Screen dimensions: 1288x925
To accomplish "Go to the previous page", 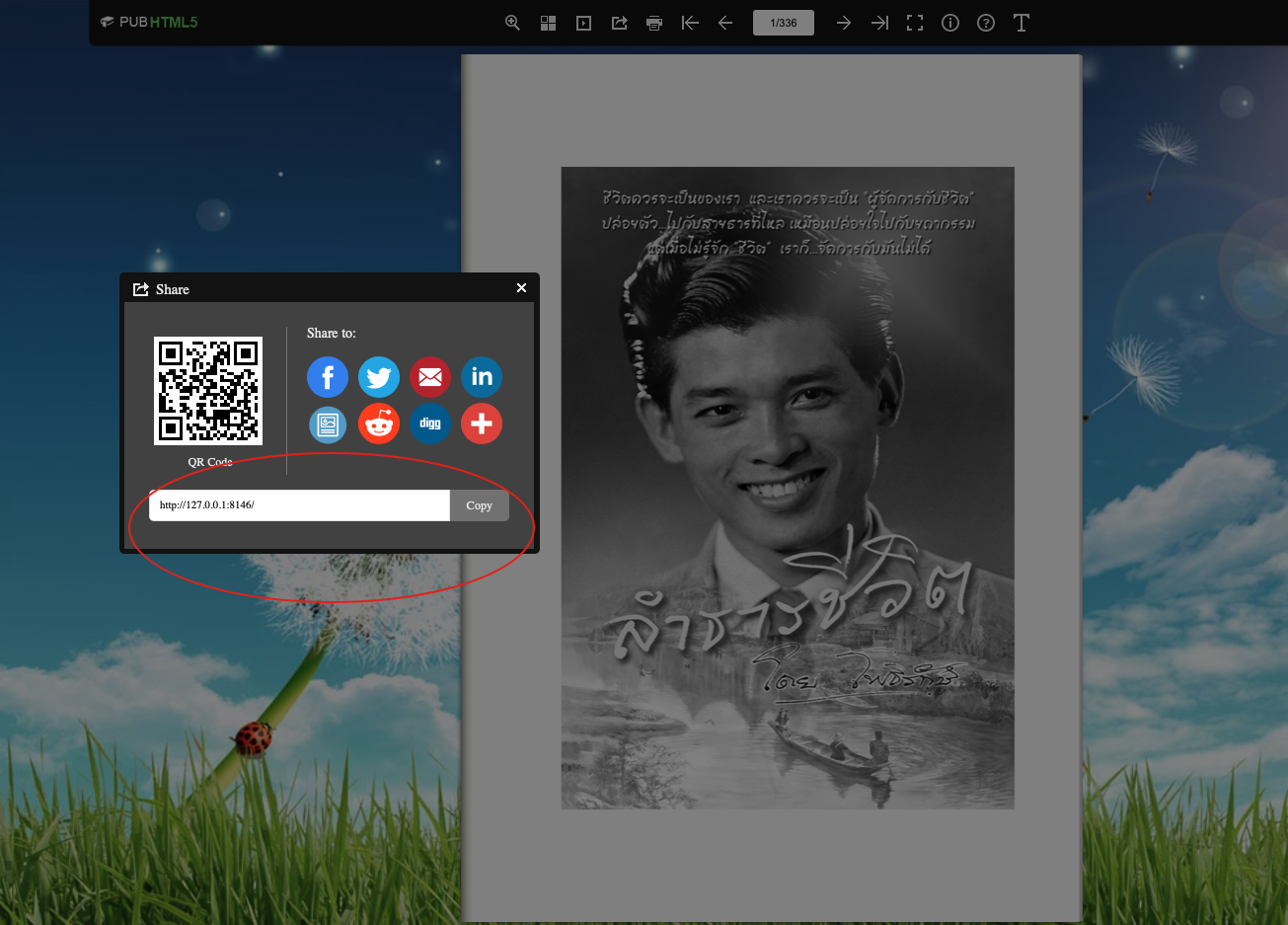I will (x=725, y=23).
